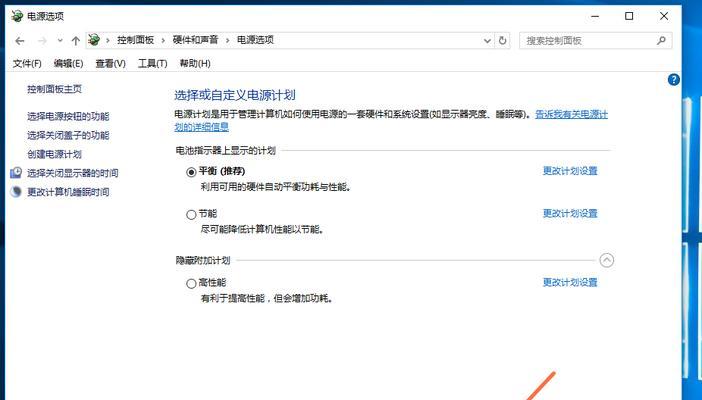Click the back navigation arrow
The height and width of the screenshot is (400, 702).
pos(20,41)
